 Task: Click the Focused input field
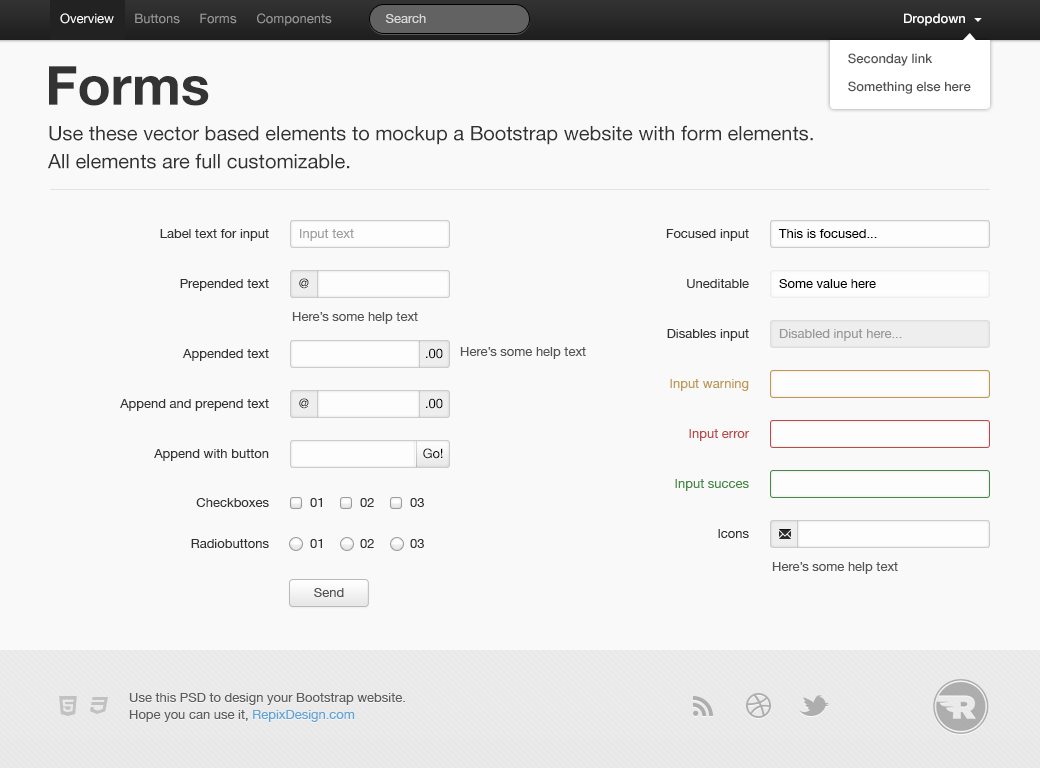point(879,234)
